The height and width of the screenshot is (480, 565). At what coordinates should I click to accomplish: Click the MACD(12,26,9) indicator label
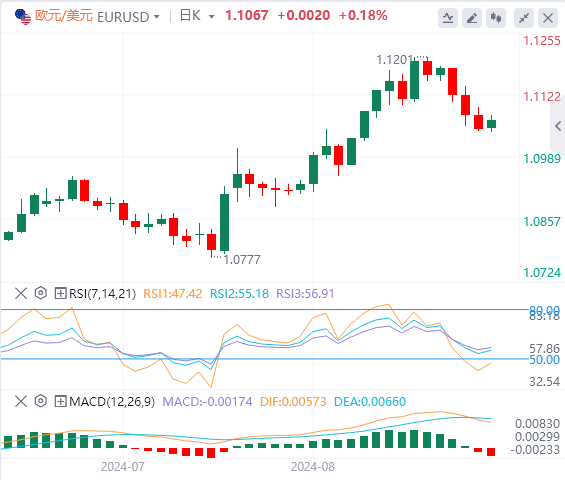tap(112, 401)
